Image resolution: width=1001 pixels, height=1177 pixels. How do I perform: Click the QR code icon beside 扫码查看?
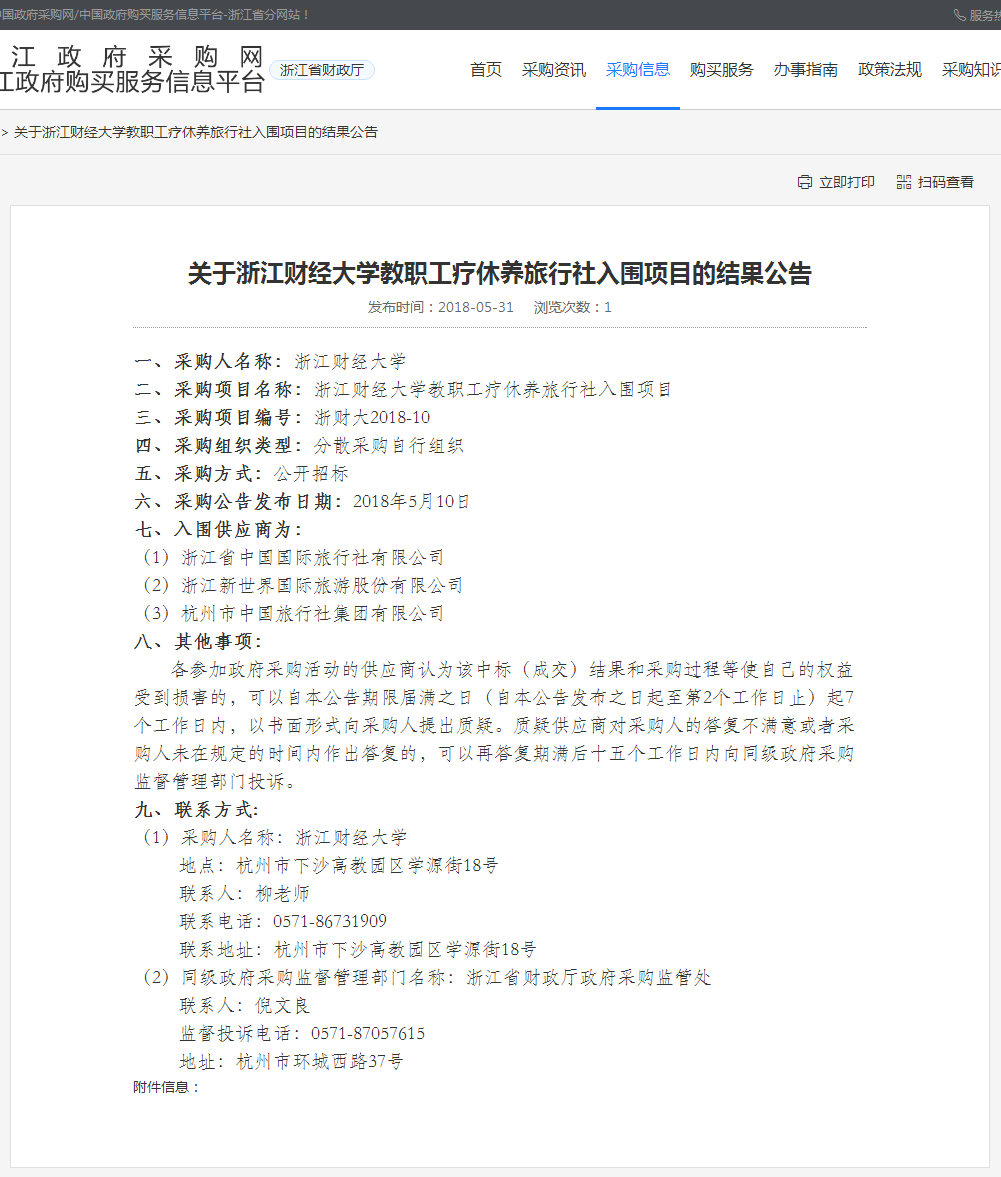(x=903, y=182)
